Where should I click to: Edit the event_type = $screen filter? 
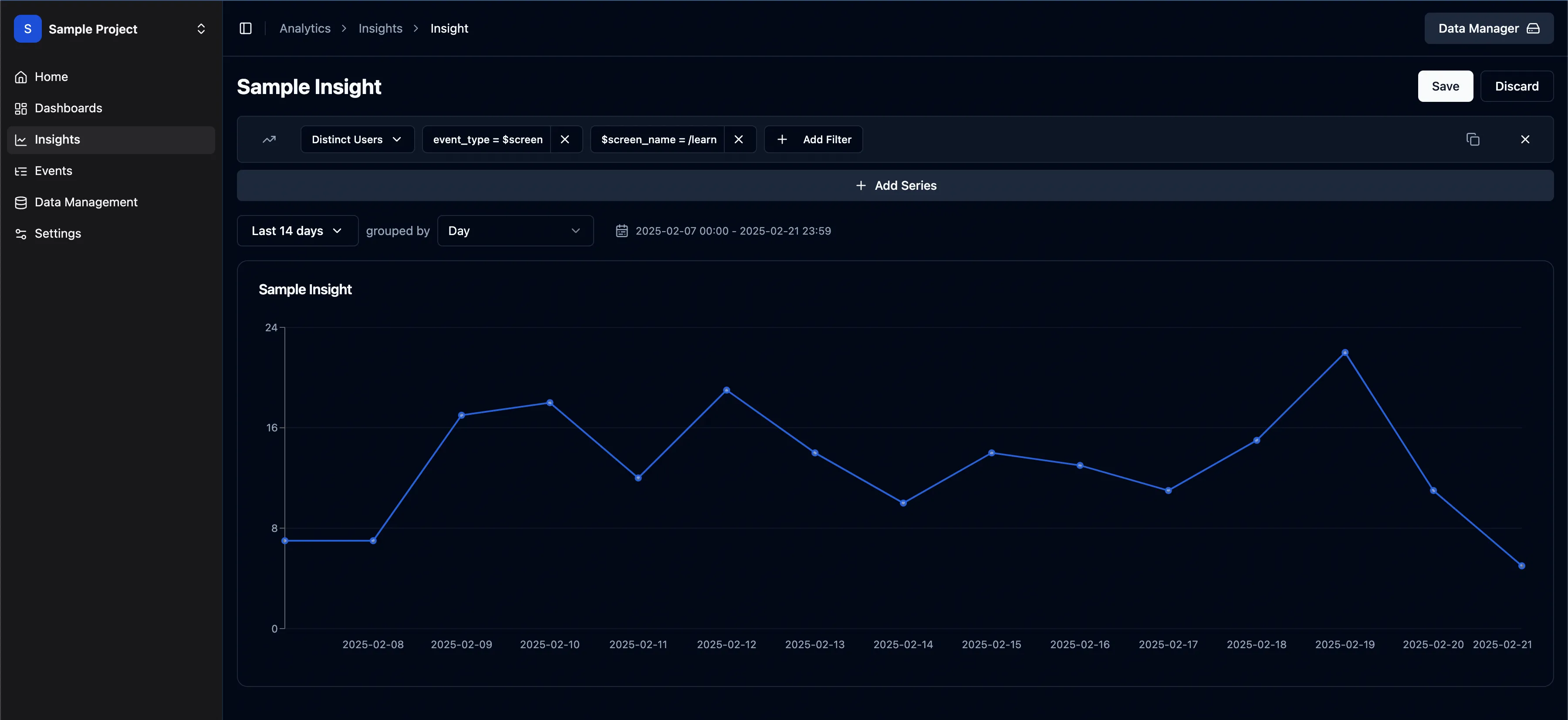(x=487, y=139)
